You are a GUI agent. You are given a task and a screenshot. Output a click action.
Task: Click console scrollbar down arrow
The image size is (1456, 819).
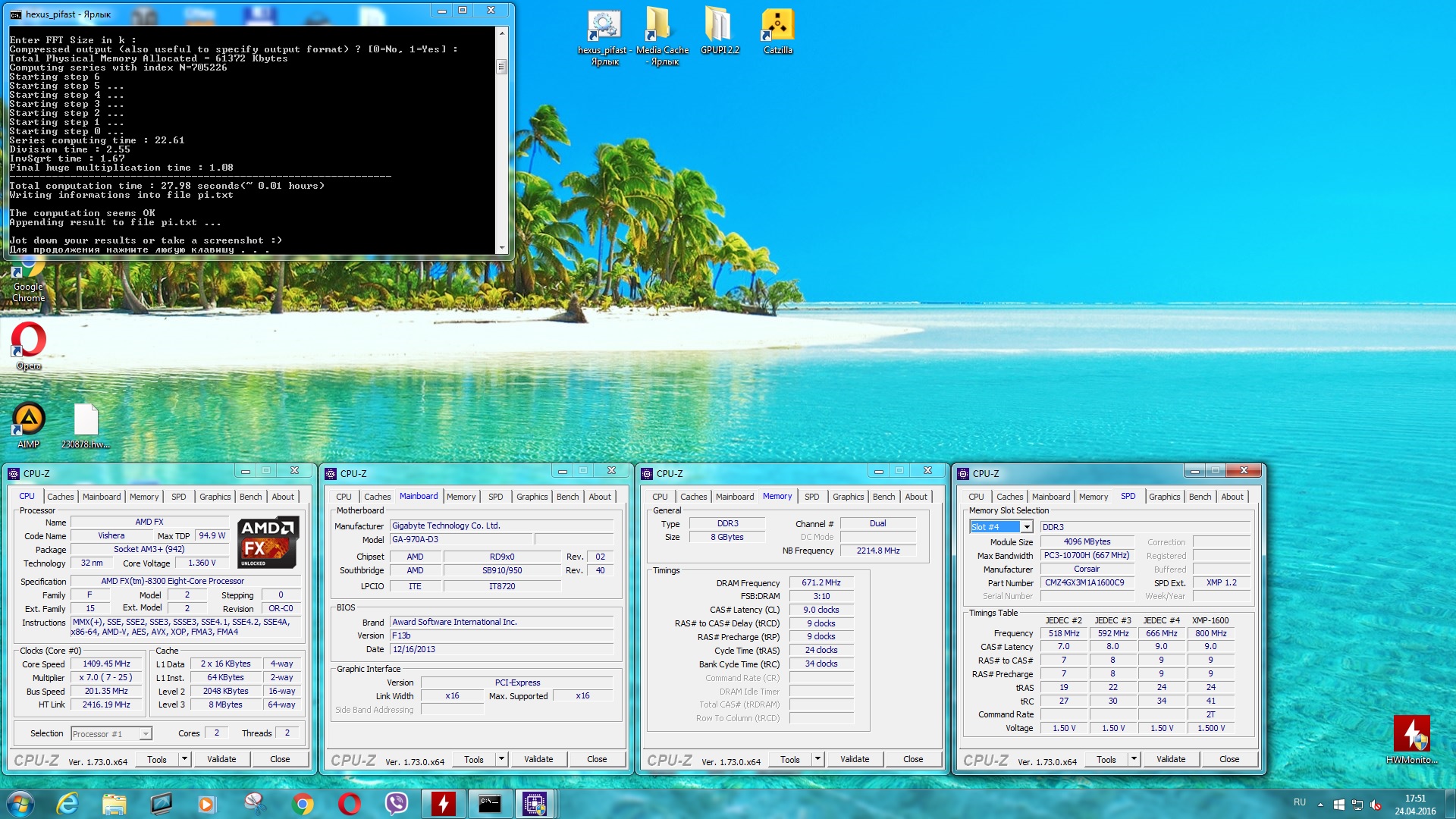pos(501,248)
